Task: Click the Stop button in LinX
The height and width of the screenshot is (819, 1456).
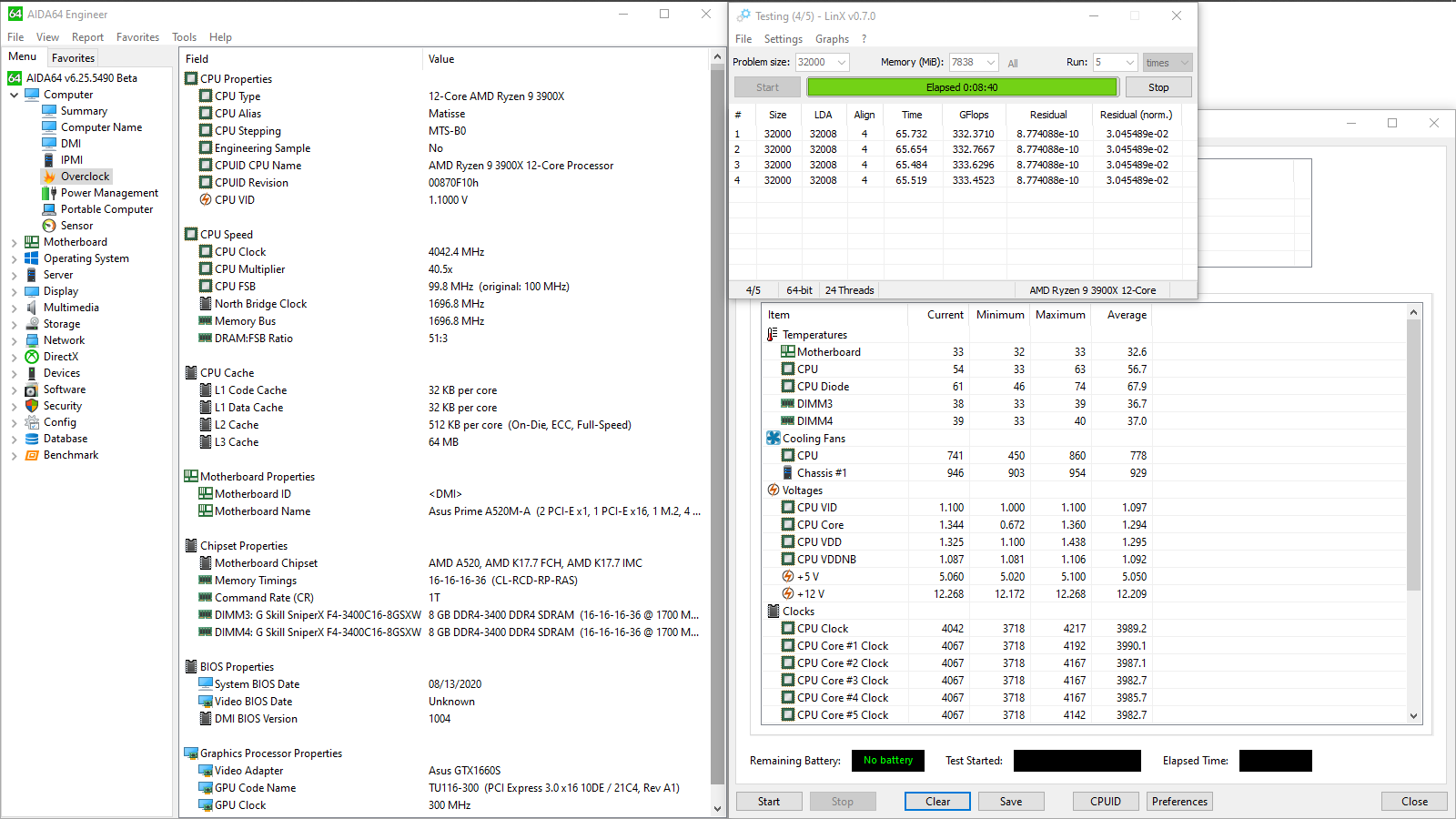Action: coord(1158,87)
